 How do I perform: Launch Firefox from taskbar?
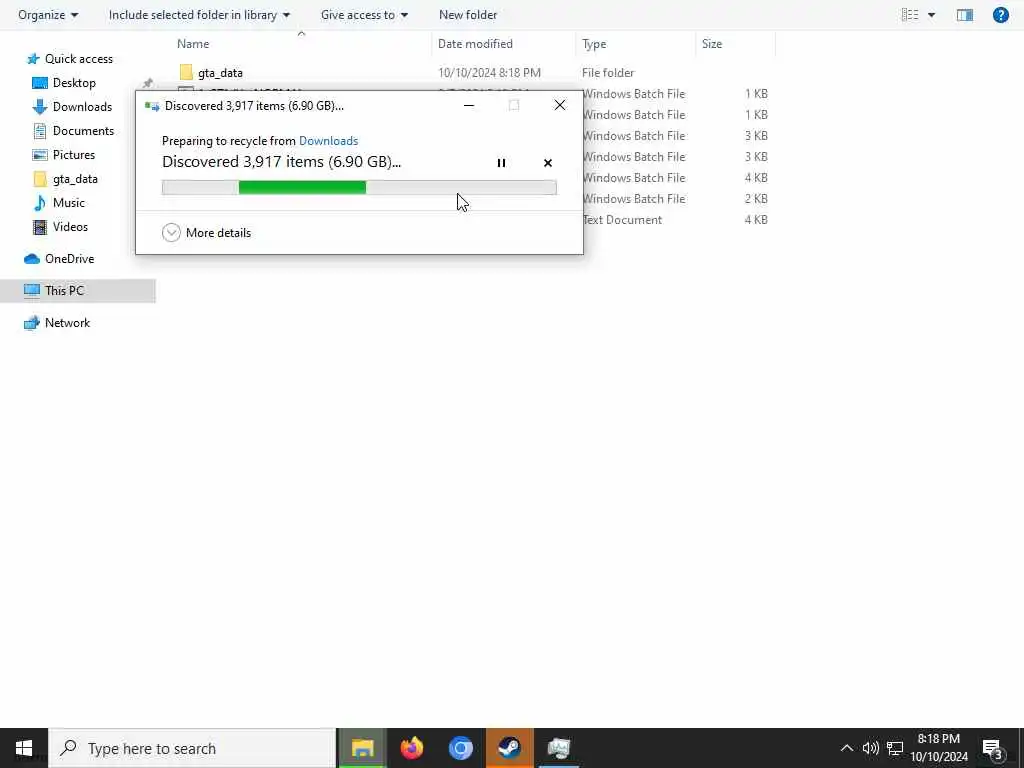pyautogui.click(x=411, y=748)
